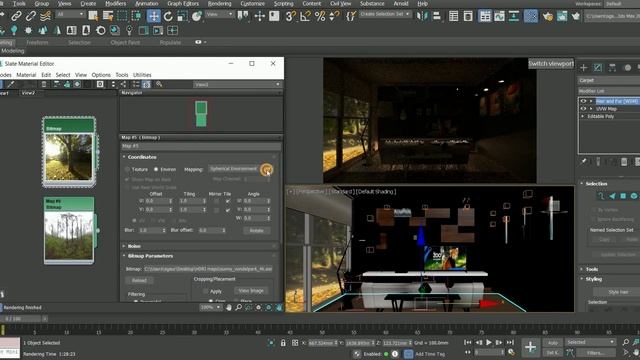Open the Rendered Frame Window icon

coord(562,16)
